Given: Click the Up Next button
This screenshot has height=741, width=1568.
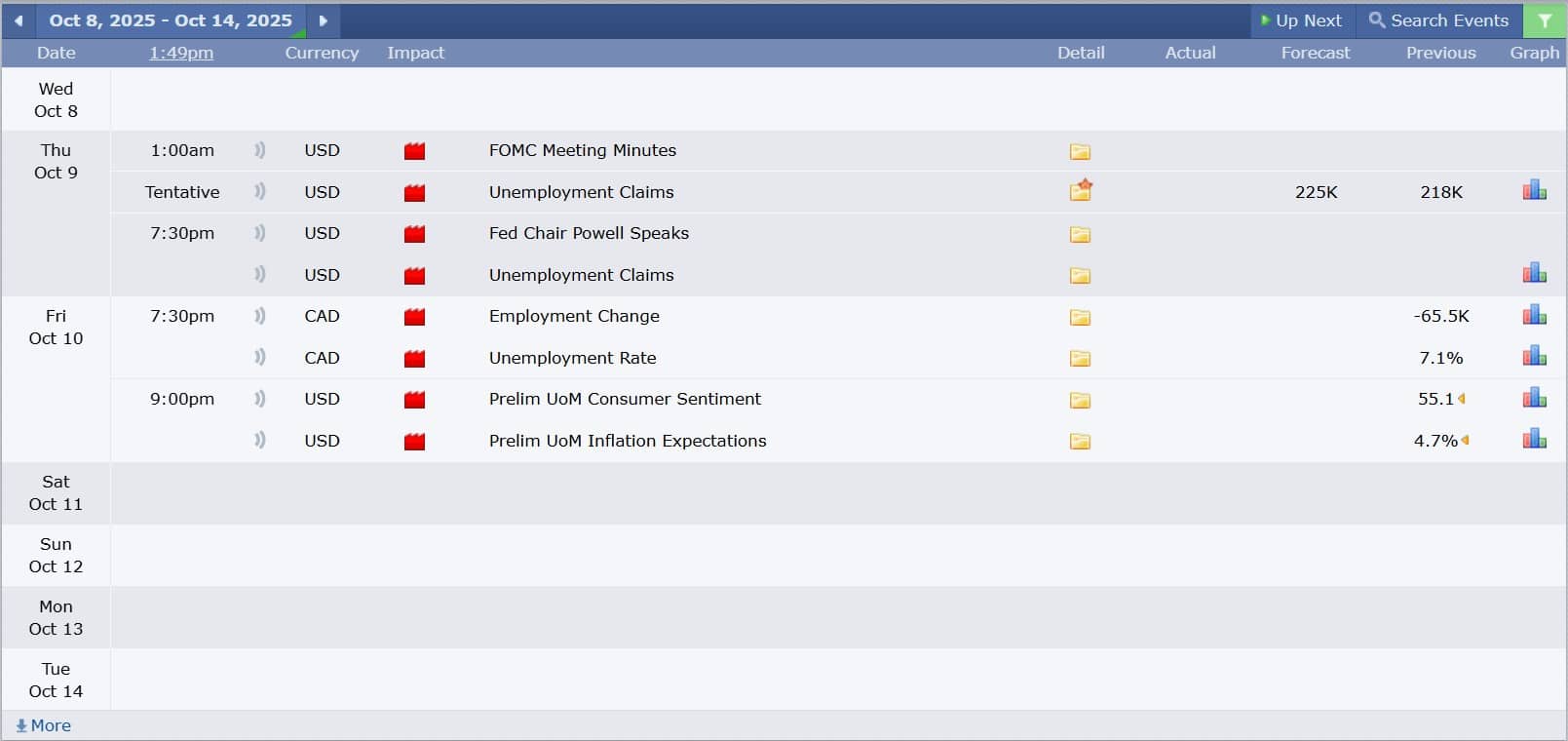Looking at the screenshot, I should [1301, 20].
